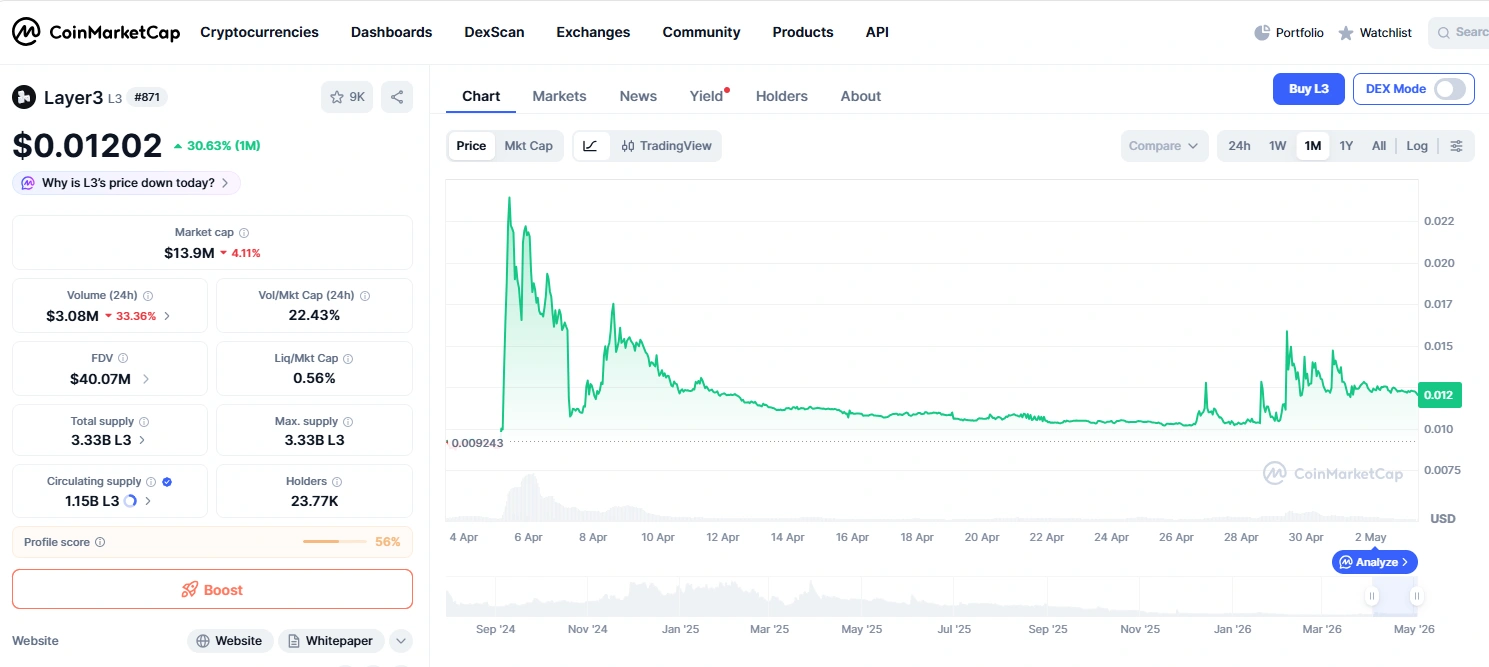Open the Watchlist star link

[1375, 33]
